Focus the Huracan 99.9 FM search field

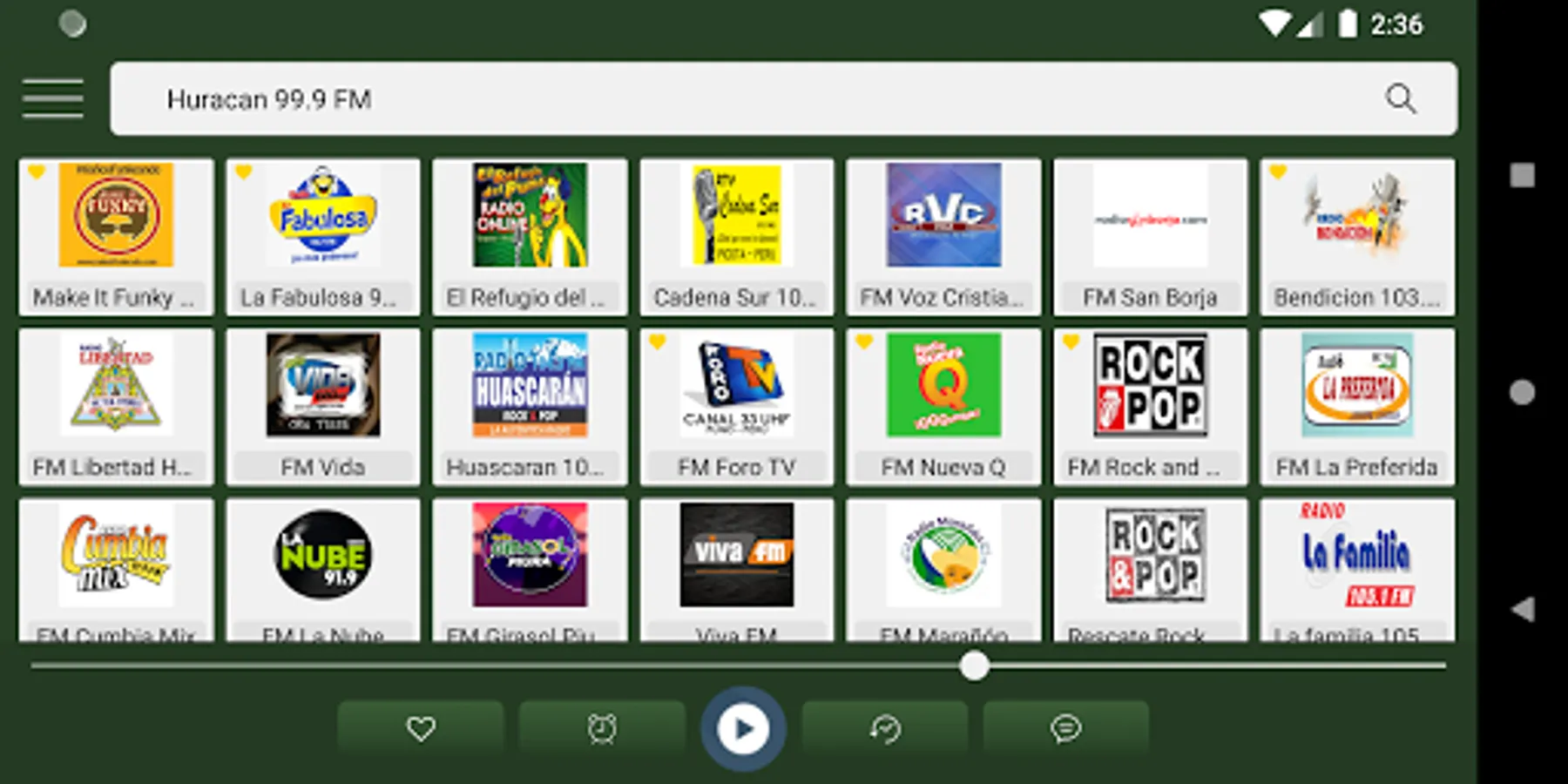pos(783,98)
